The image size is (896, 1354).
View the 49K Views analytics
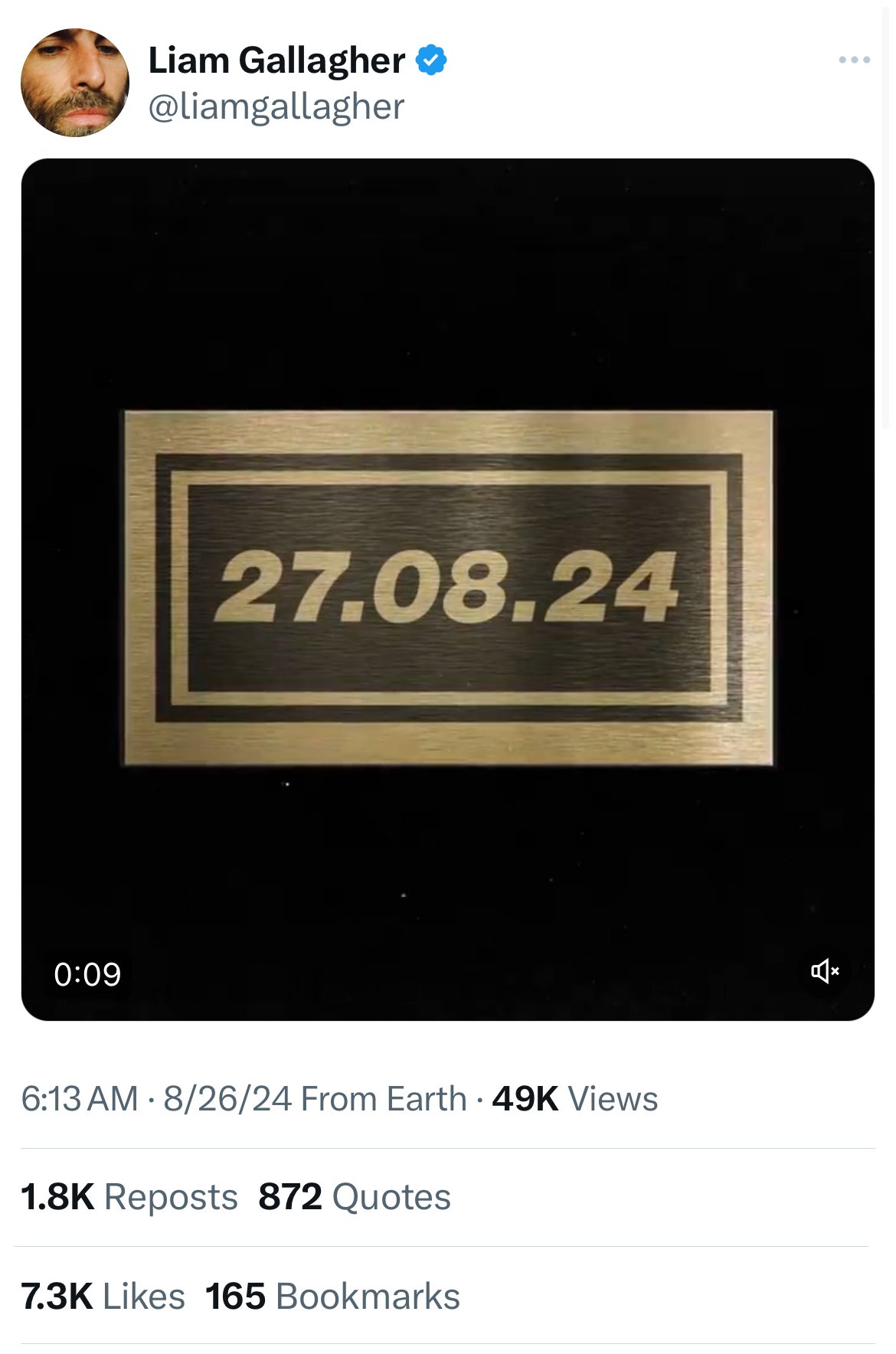pyautogui.click(x=574, y=1099)
